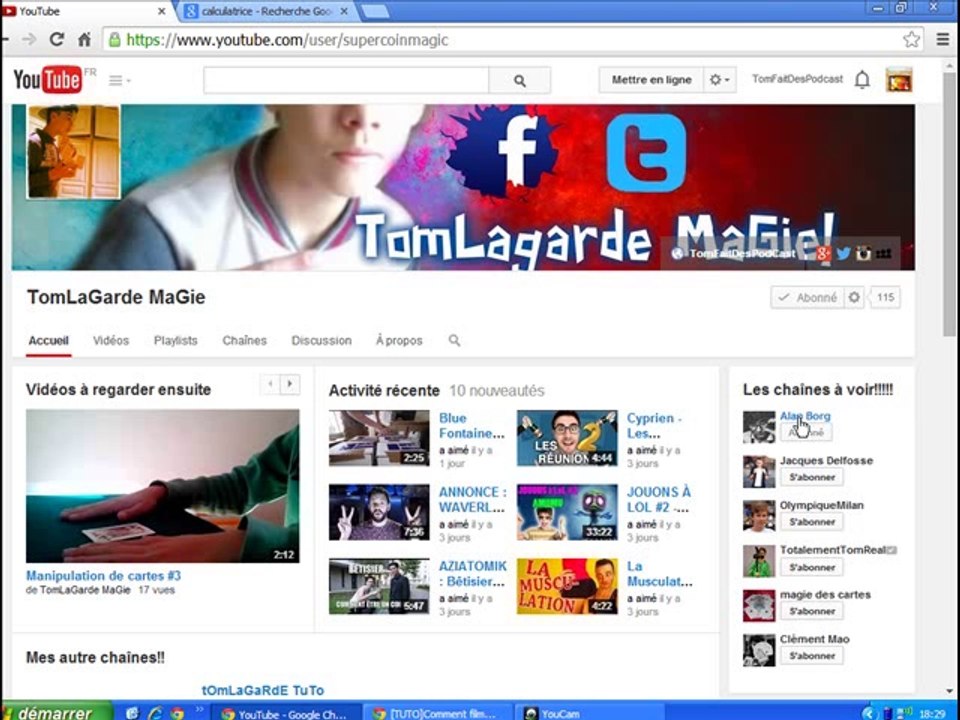The image size is (960, 720).
Task: Click the 115 subscriber count
Action: 885,298
